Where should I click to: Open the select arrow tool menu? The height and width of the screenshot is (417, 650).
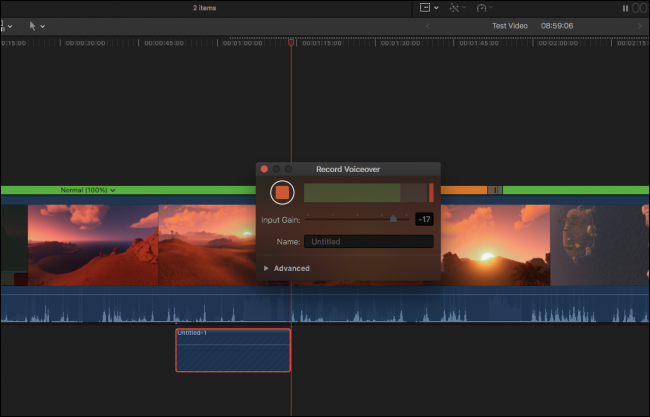[x=35, y=25]
